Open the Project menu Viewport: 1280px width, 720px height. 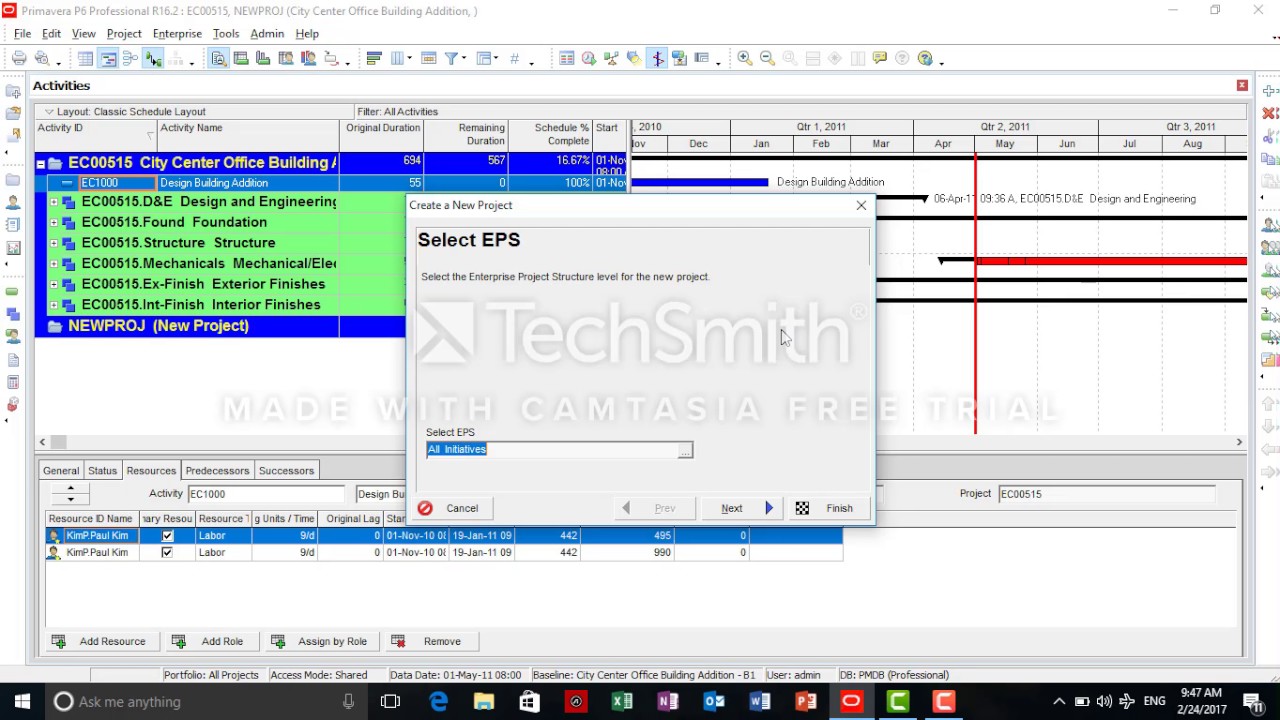click(124, 33)
